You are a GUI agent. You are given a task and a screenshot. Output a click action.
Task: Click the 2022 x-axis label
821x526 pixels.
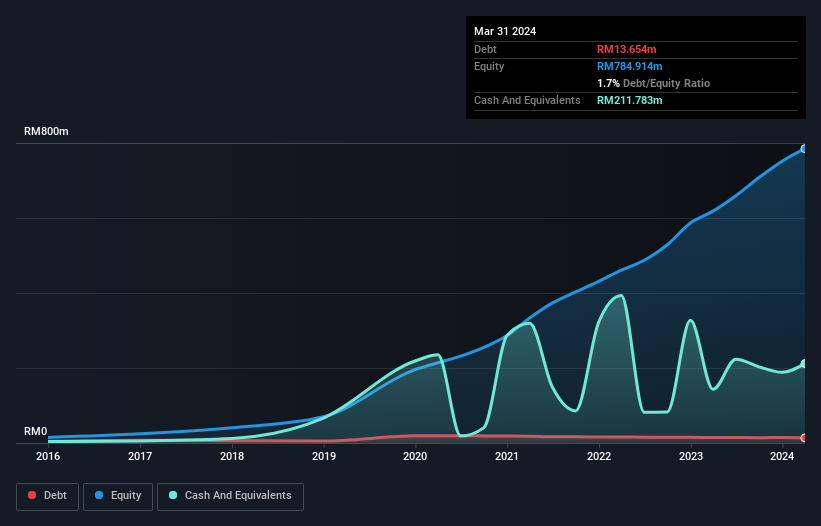point(599,456)
